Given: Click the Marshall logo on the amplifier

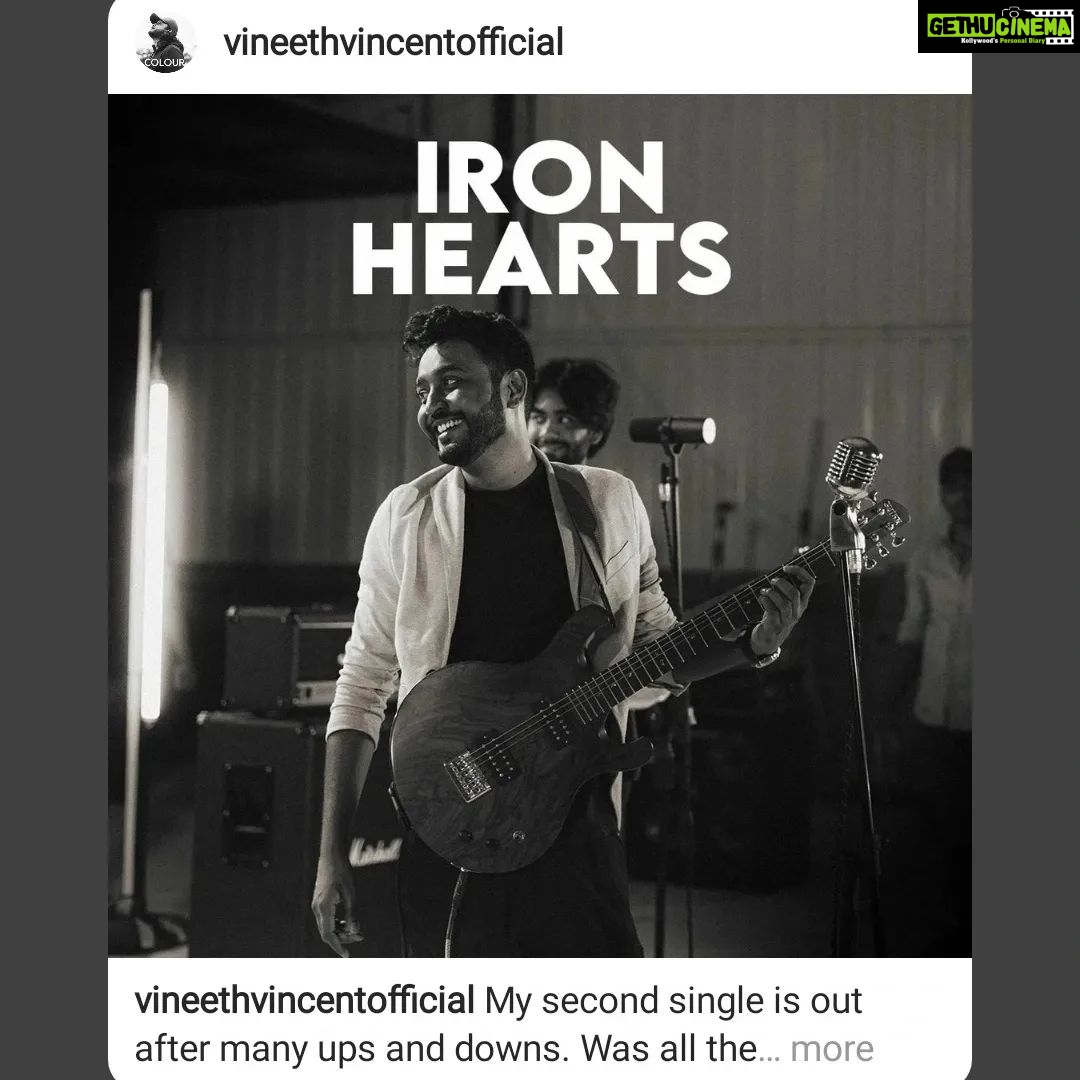Looking at the screenshot, I should pos(375,853).
